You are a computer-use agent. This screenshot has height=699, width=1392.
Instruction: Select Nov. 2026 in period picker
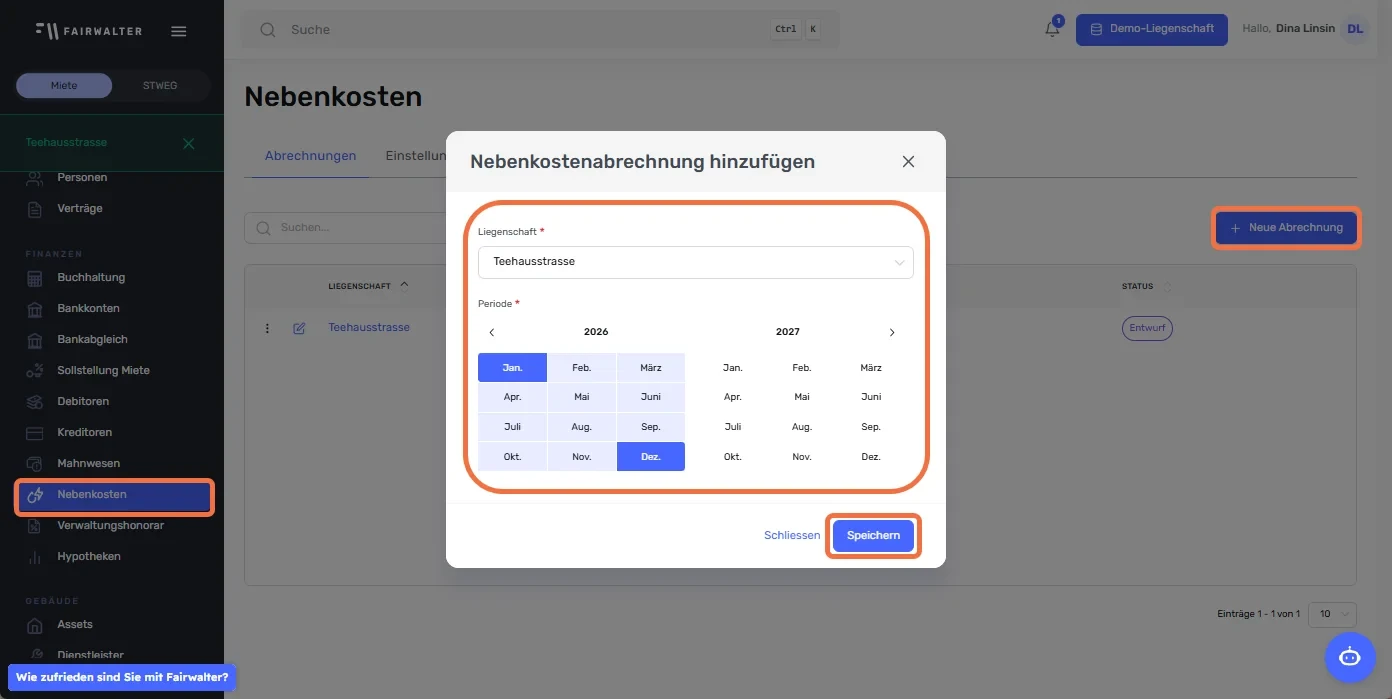[x=582, y=457]
